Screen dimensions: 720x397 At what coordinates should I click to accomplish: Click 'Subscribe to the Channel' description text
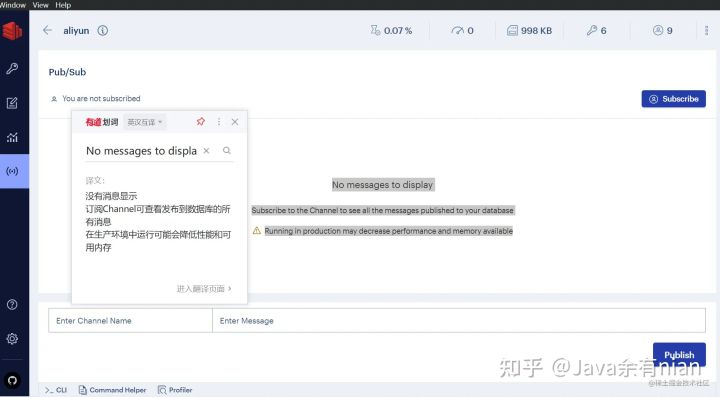382,210
